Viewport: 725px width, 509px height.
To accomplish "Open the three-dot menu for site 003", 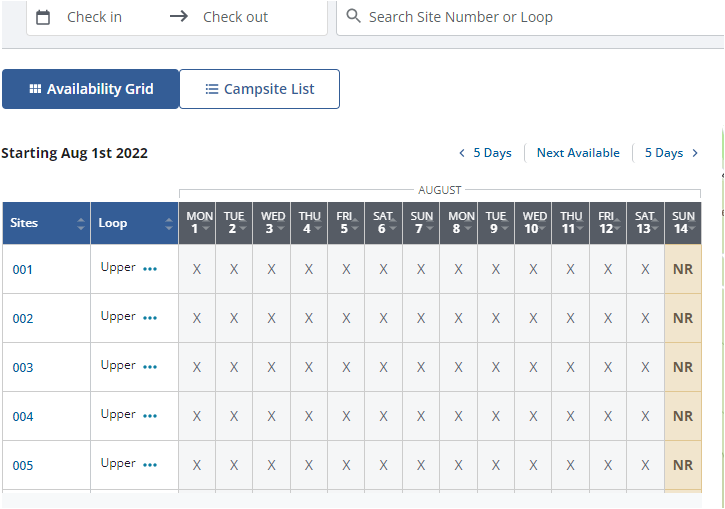I will pos(150,367).
